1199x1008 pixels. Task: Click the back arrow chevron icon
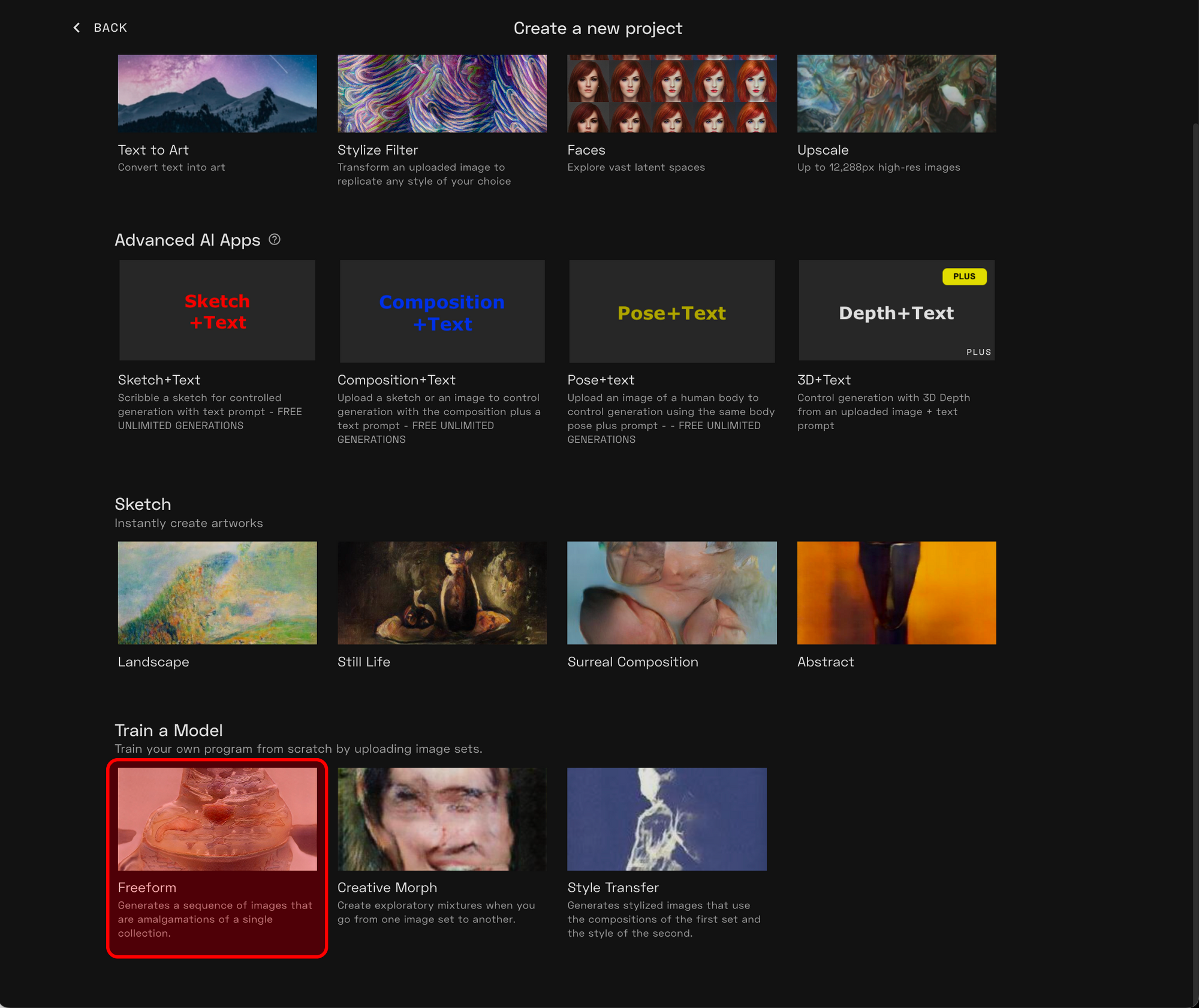tap(76, 28)
